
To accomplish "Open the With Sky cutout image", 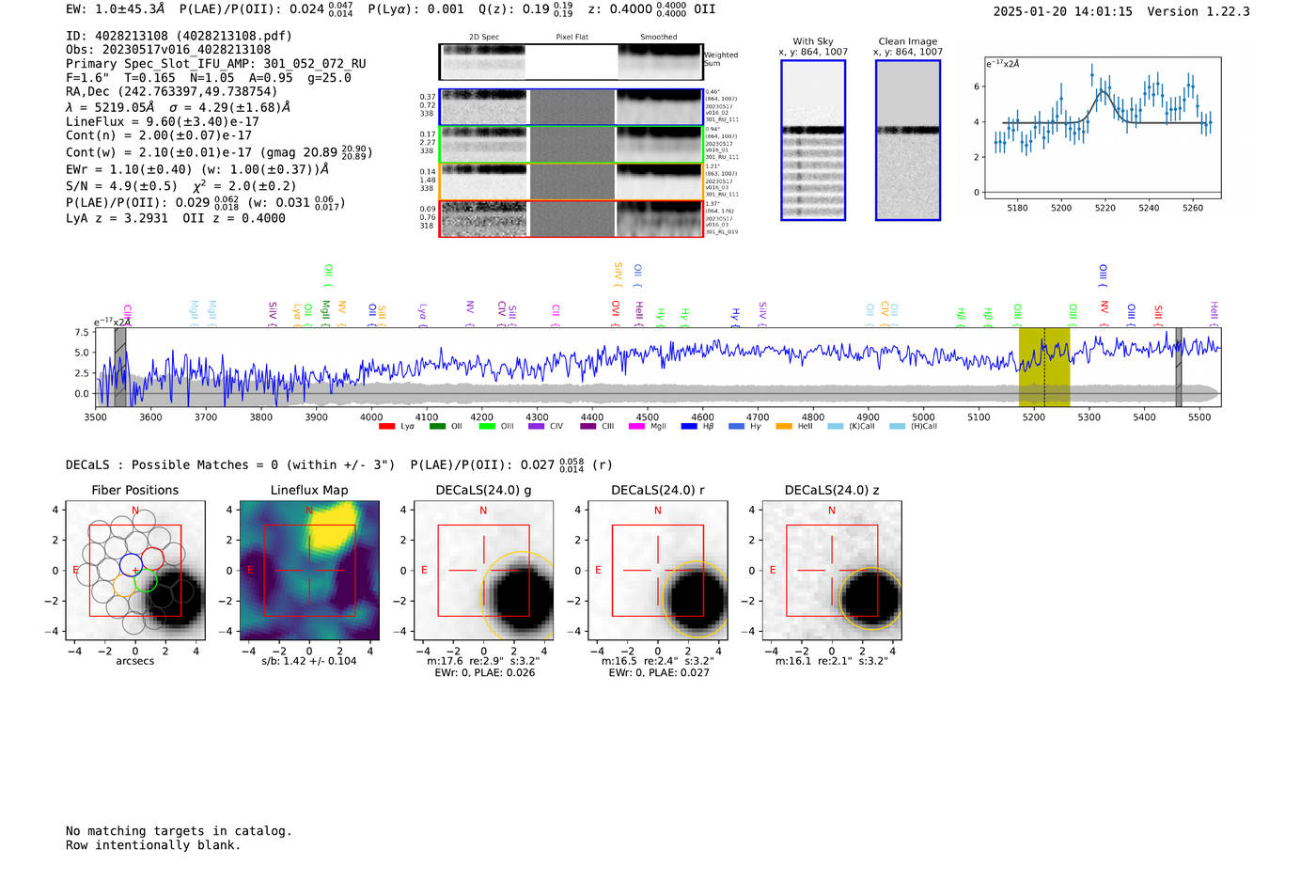I will coord(813,140).
